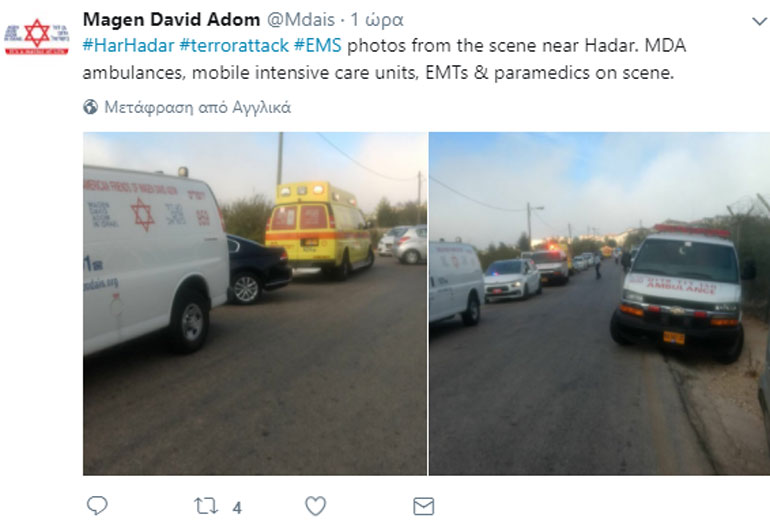Translate tweet with Μετάφραση από Αγγλικά
Image resolution: width=770 pixels, height=522 pixels.
197,107
